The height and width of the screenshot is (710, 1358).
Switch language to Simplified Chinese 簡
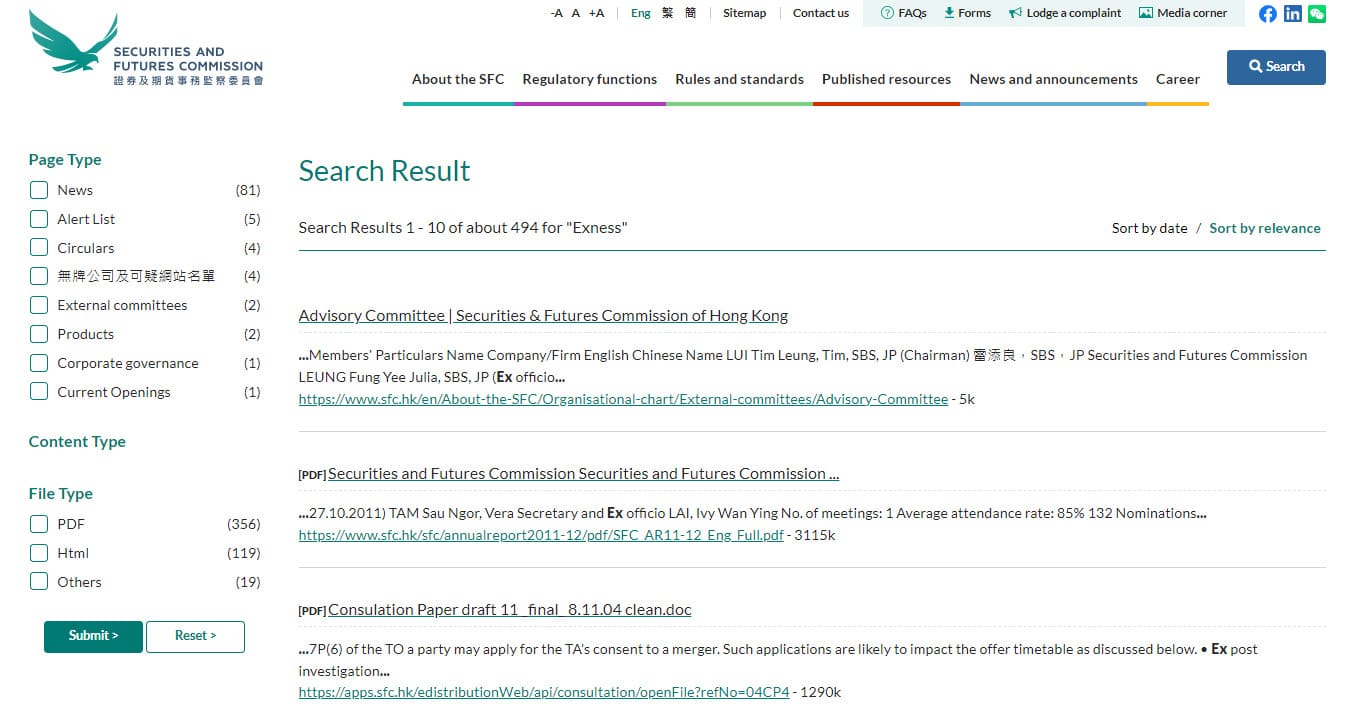pyautogui.click(x=690, y=13)
